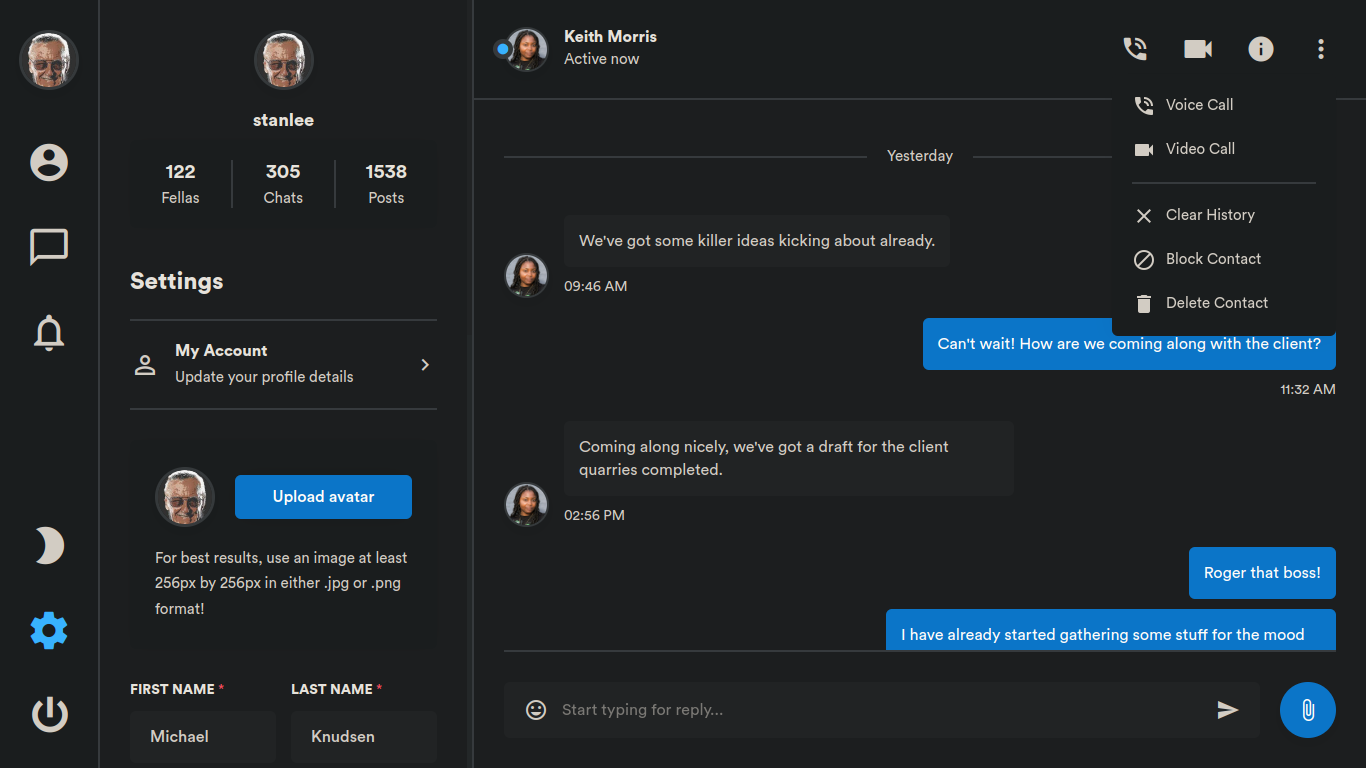Open the profile icon in left sidebar
The height and width of the screenshot is (768, 1366).
click(x=49, y=162)
